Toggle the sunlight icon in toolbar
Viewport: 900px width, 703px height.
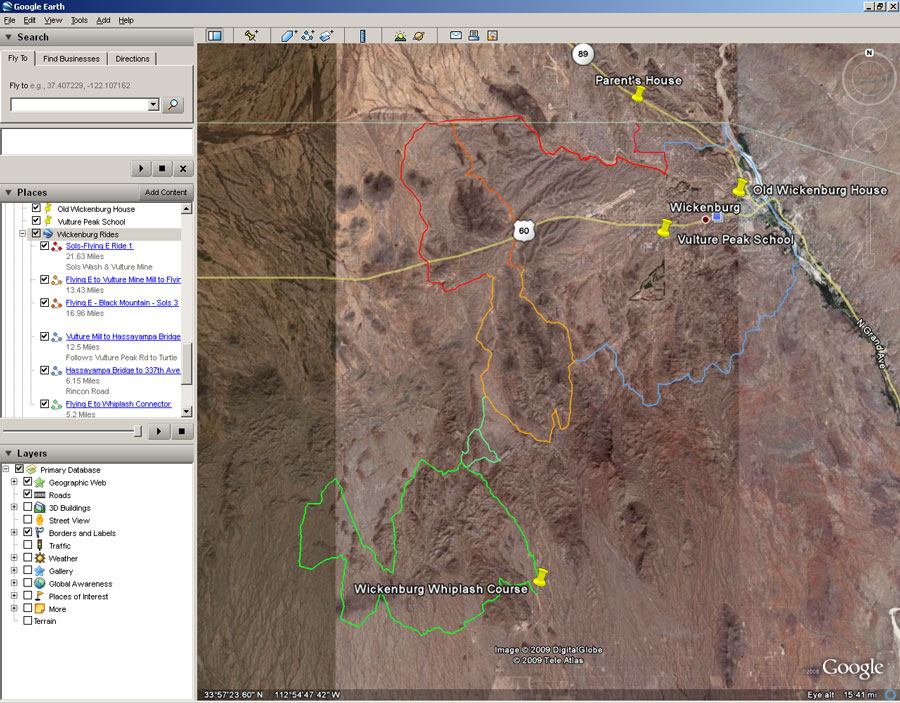coord(400,36)
